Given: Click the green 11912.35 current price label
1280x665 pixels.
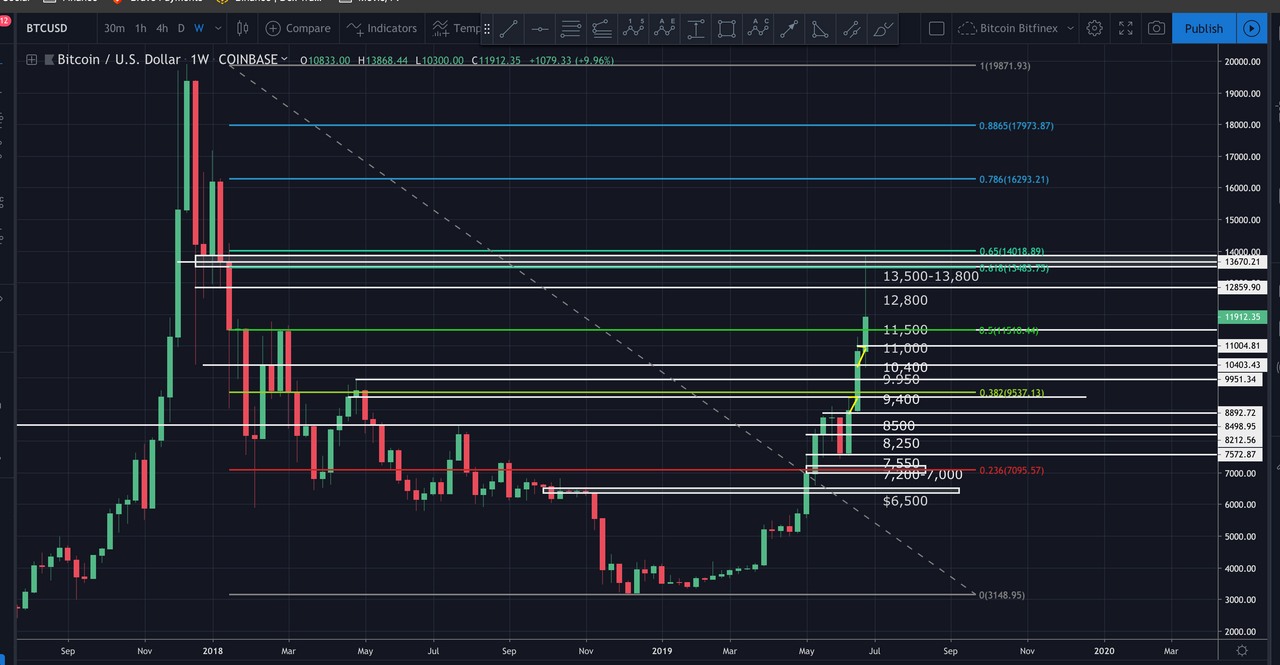Looking at the screenshot, I should coord(1242,317).
